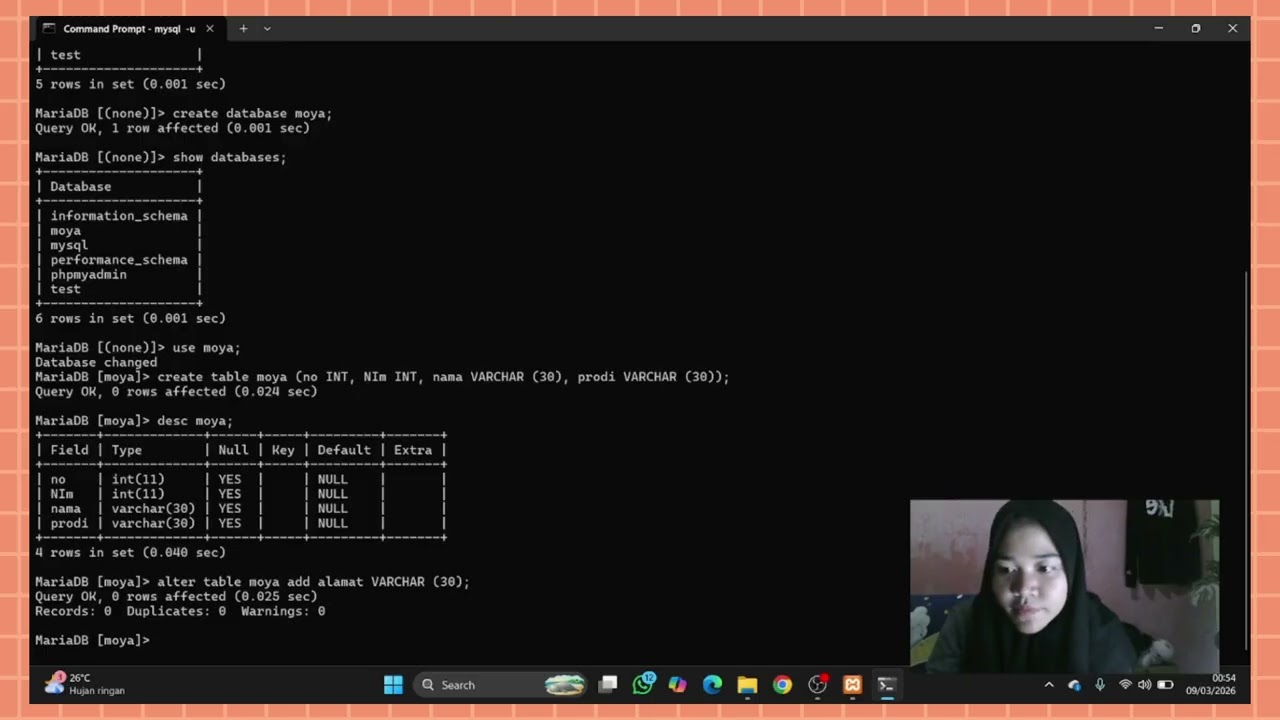Click the OBS Studio taskbar icon

tap(817, 685)
